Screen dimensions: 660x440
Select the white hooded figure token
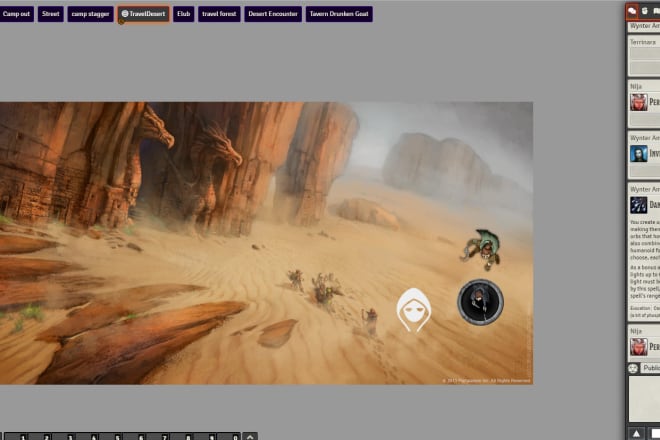pos(414,310)
